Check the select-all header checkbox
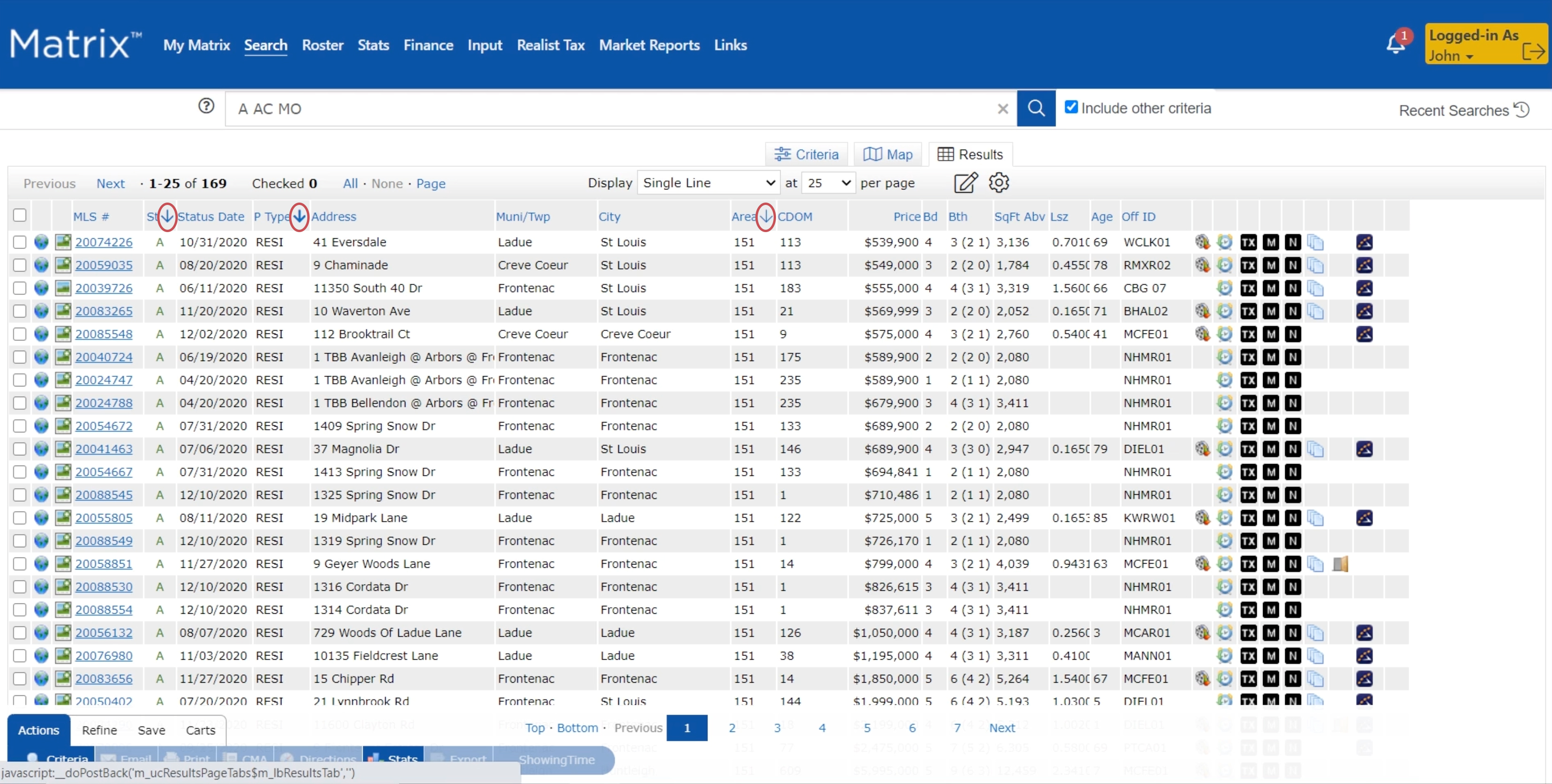The image size is (1552, 784). 20,215
